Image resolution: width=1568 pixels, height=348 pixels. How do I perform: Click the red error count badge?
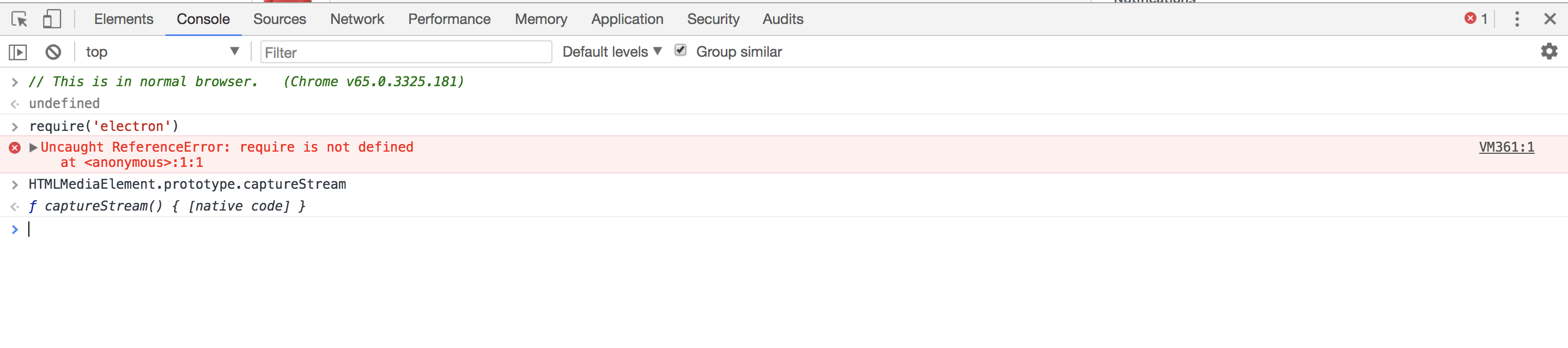click(x=1473, y=19)
